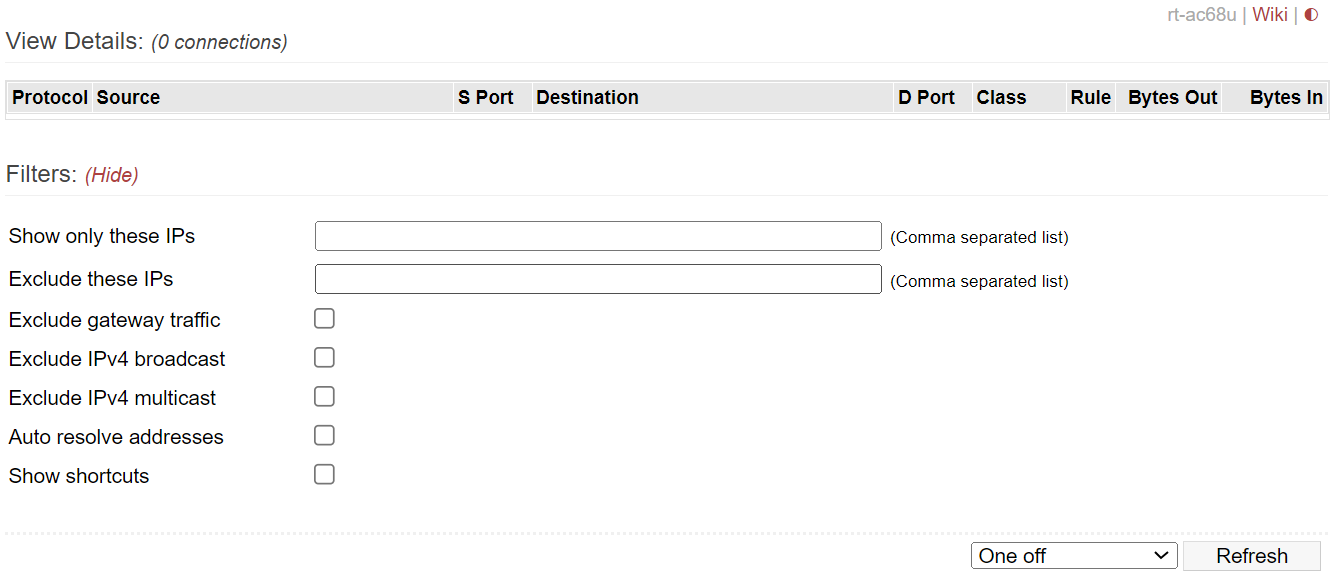The width and height of the screenshot is (1330, 584).
Task: Sort by Destination column header
Action: click(713, 97)
